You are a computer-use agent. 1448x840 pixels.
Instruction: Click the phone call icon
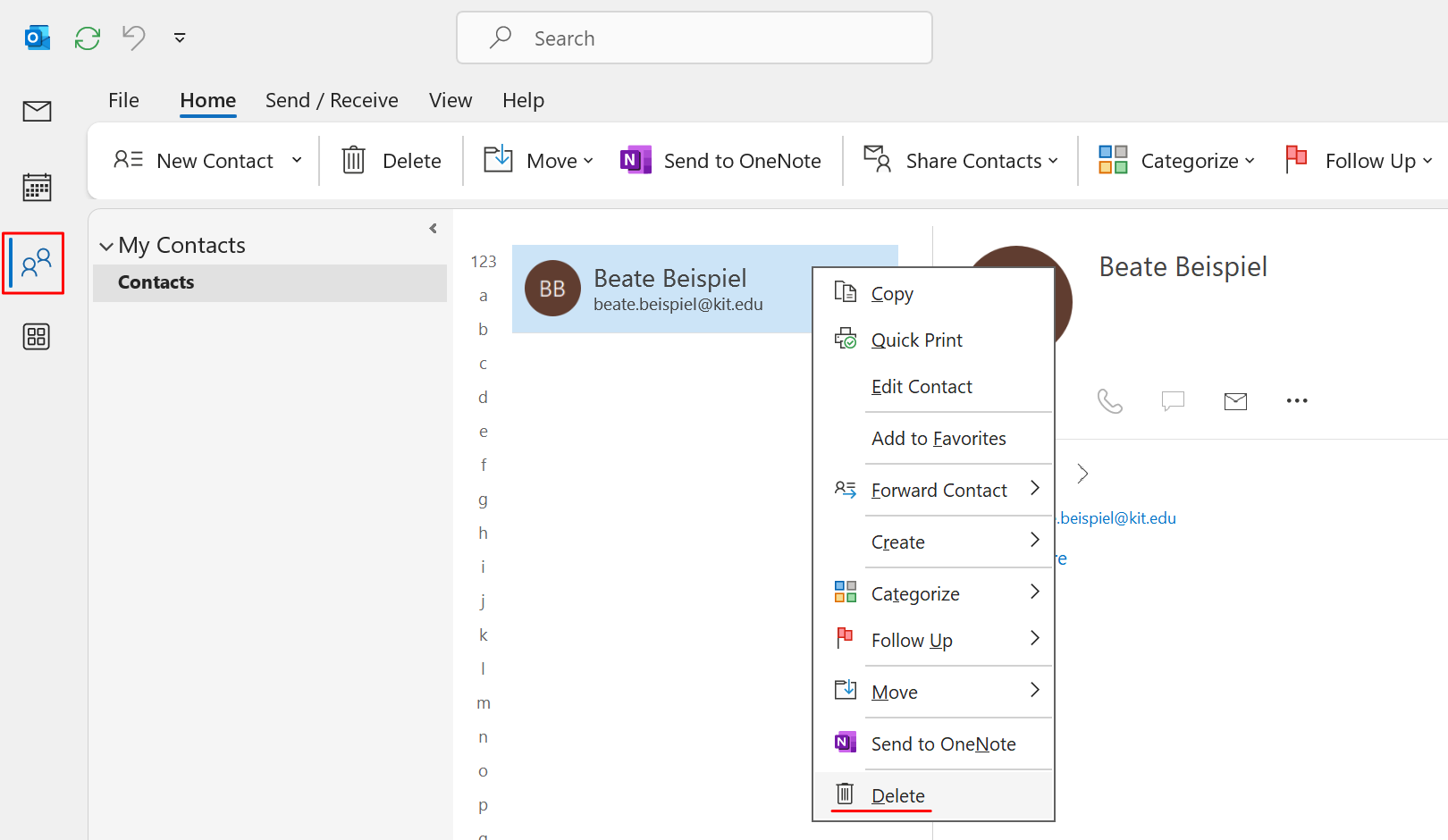coord(1110,401)
